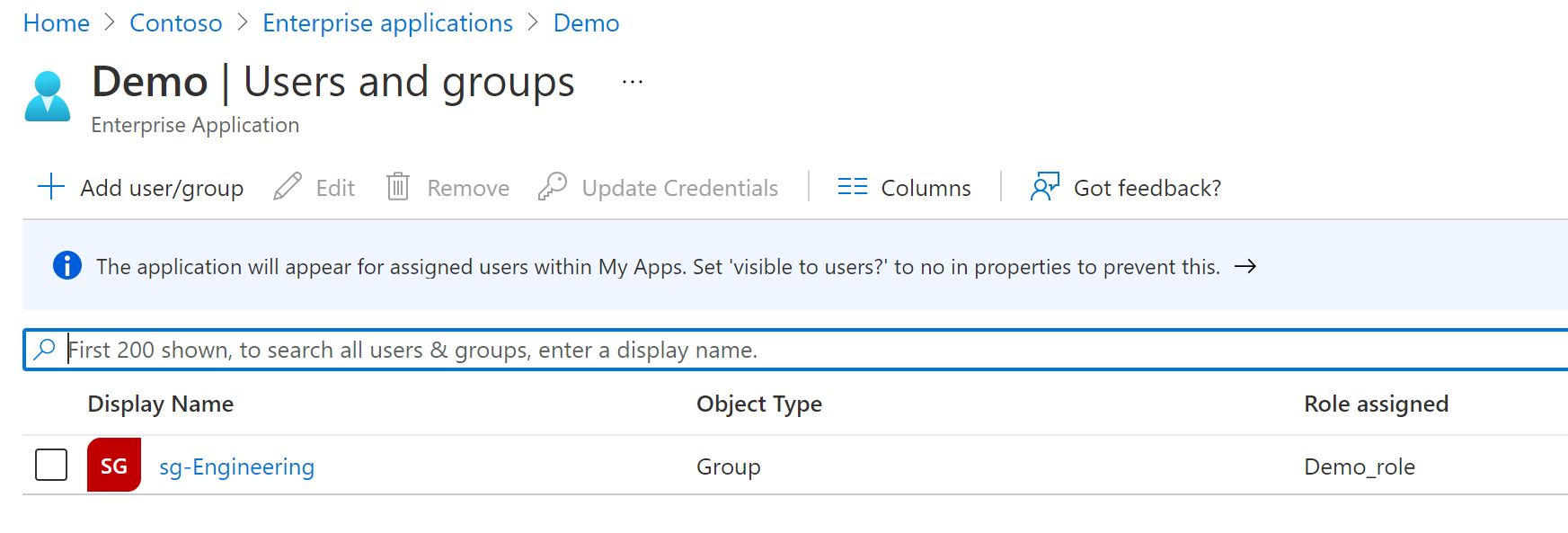Follow the arrow in the info banner
Screen dimensions: 1568x533
[1245, 266]
